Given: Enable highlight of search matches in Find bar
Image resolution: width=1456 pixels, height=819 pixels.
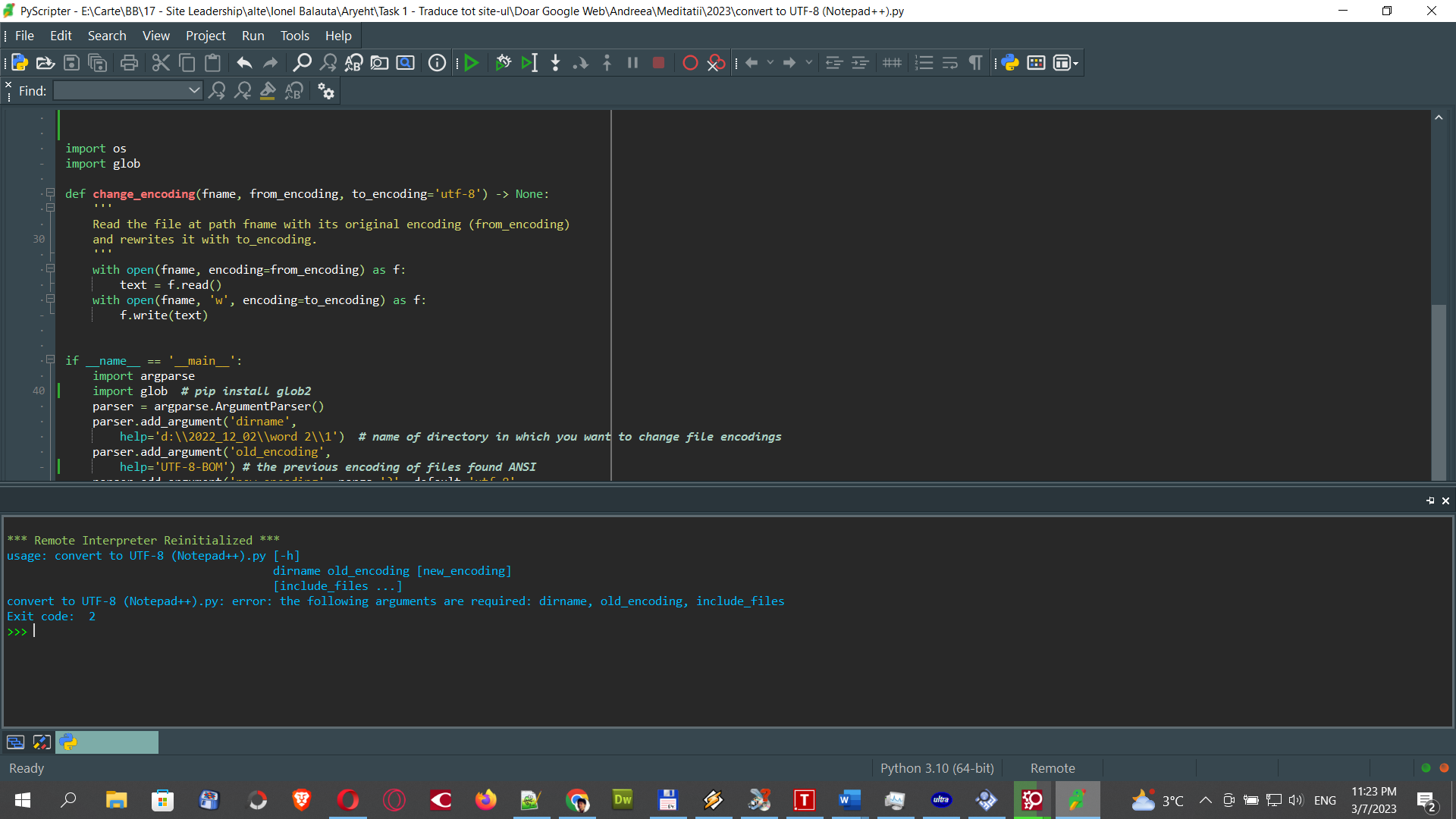Looking at the screenshot, I should pos(268,91).
